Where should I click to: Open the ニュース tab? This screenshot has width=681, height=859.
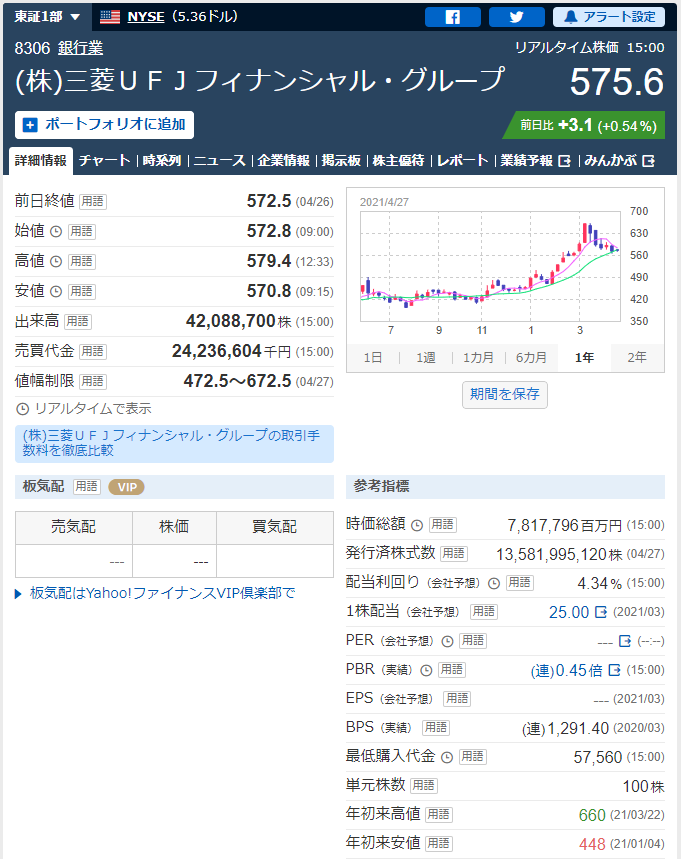pyautogui.click(x=220, y=161)
